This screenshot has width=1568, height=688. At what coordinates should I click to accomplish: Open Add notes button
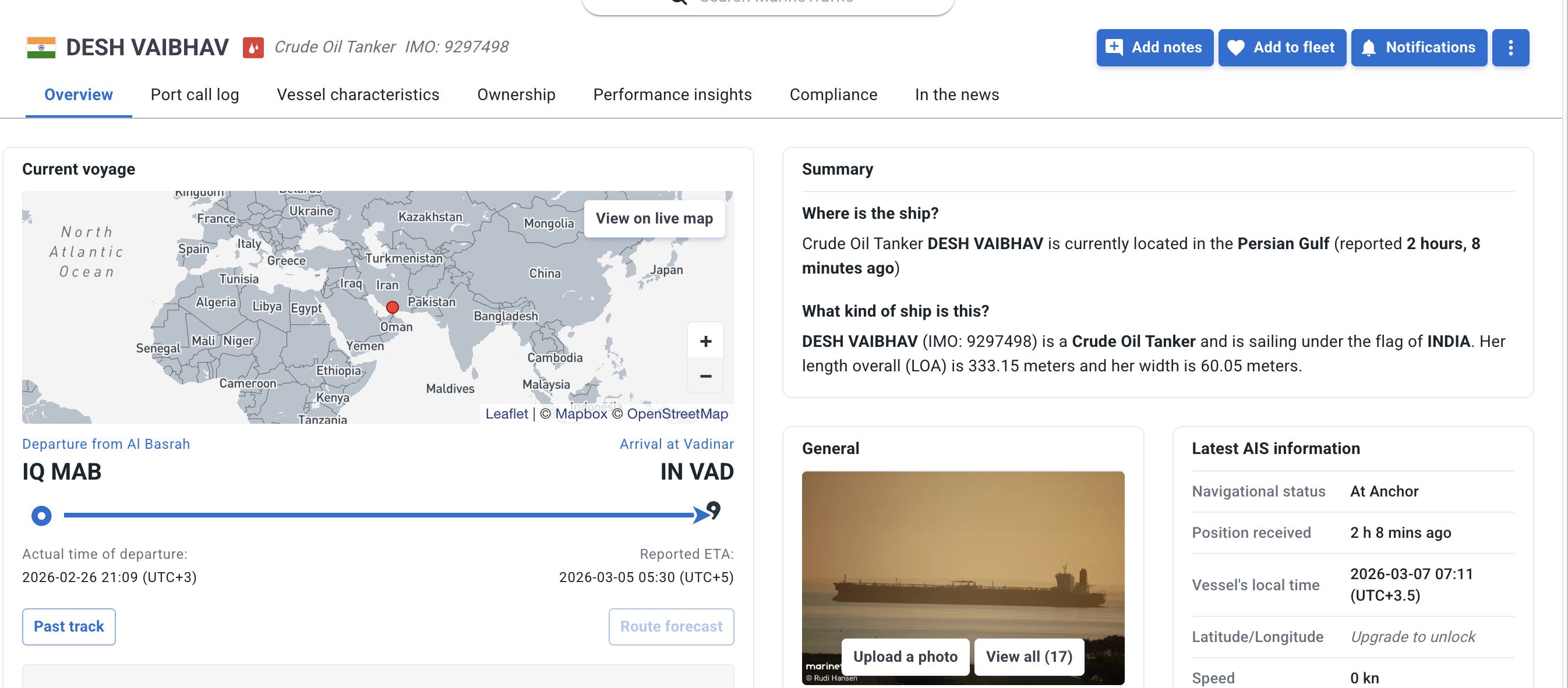click(1154, 48)
